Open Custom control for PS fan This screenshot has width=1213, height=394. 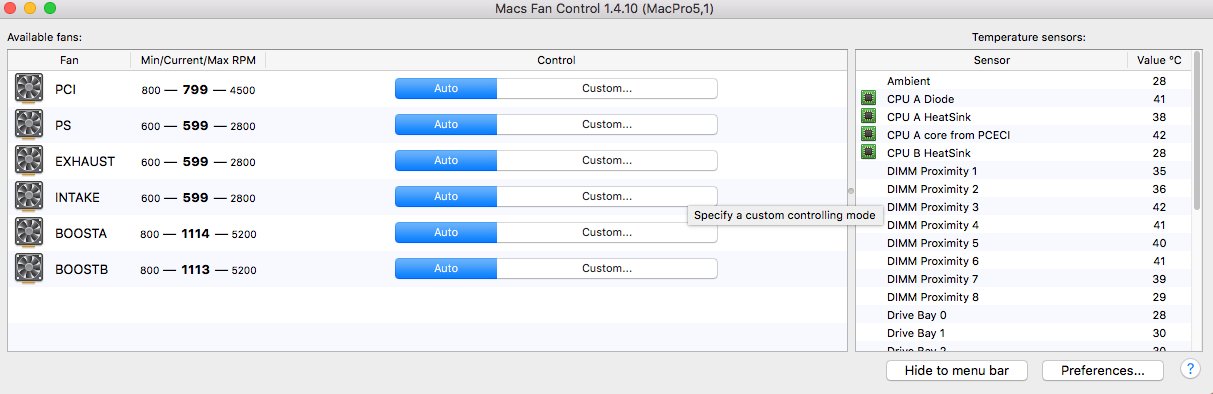[x=607, y=124]
